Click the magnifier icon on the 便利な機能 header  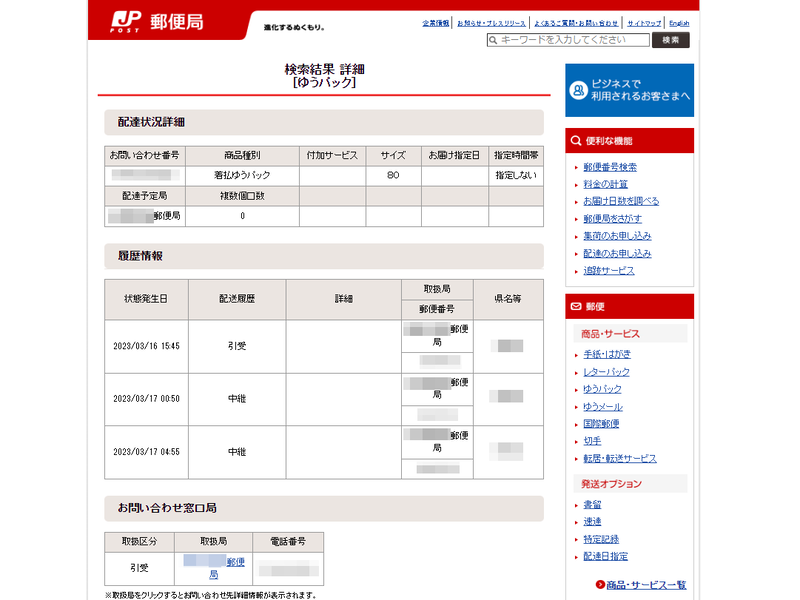tap(576, 140)
